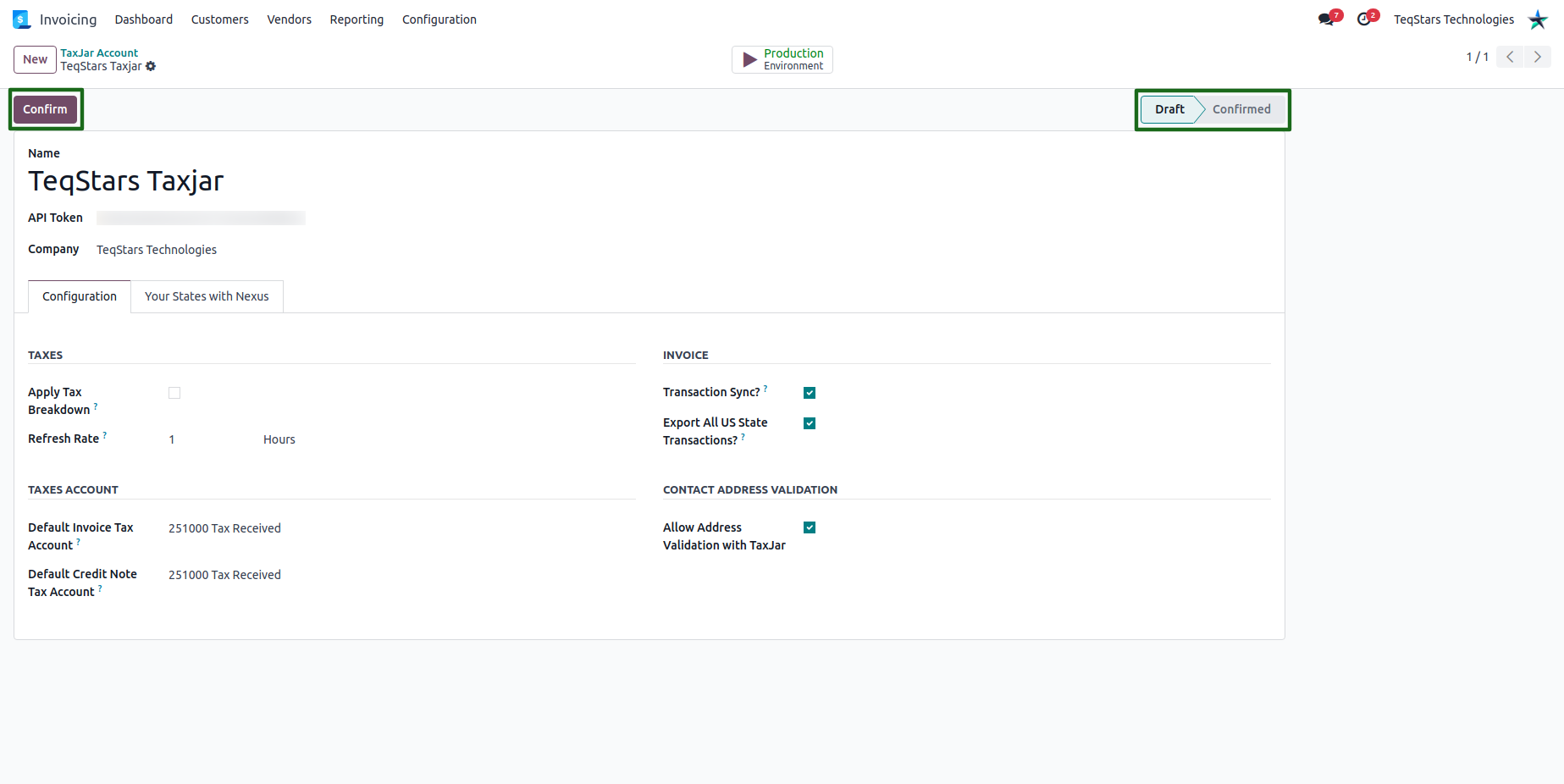Open the Dashboard menu
The width and height of the screenshot is (1564, 784).
144,19
